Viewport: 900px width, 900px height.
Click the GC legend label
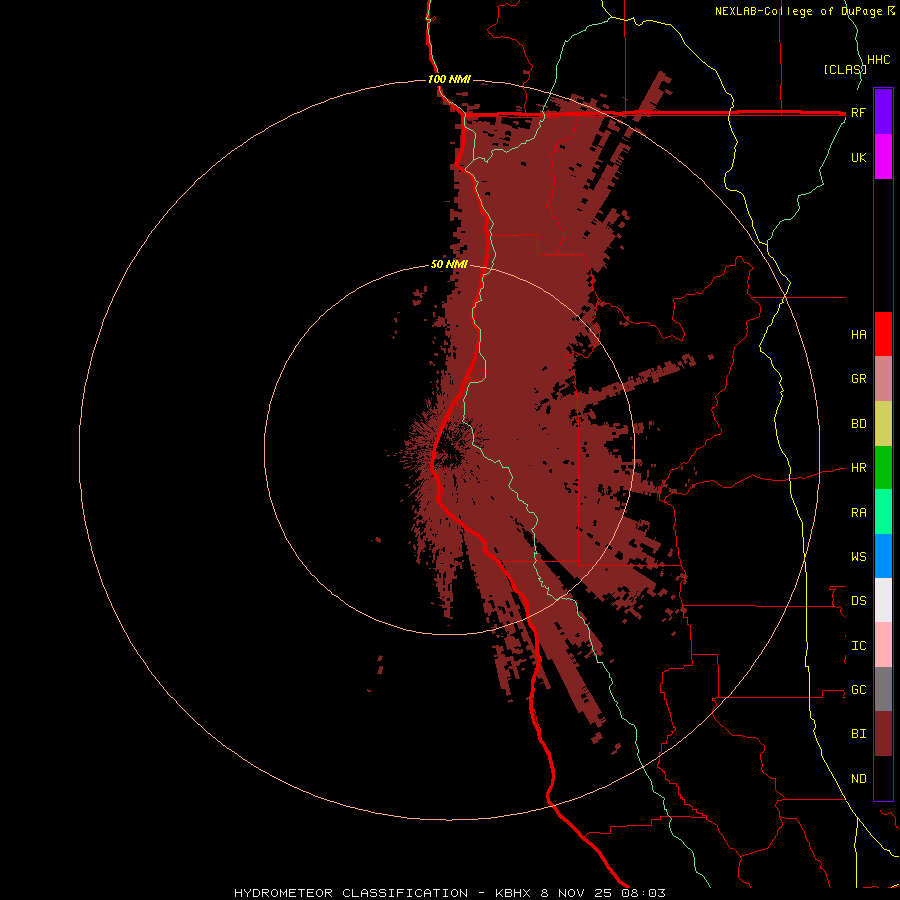858,690
